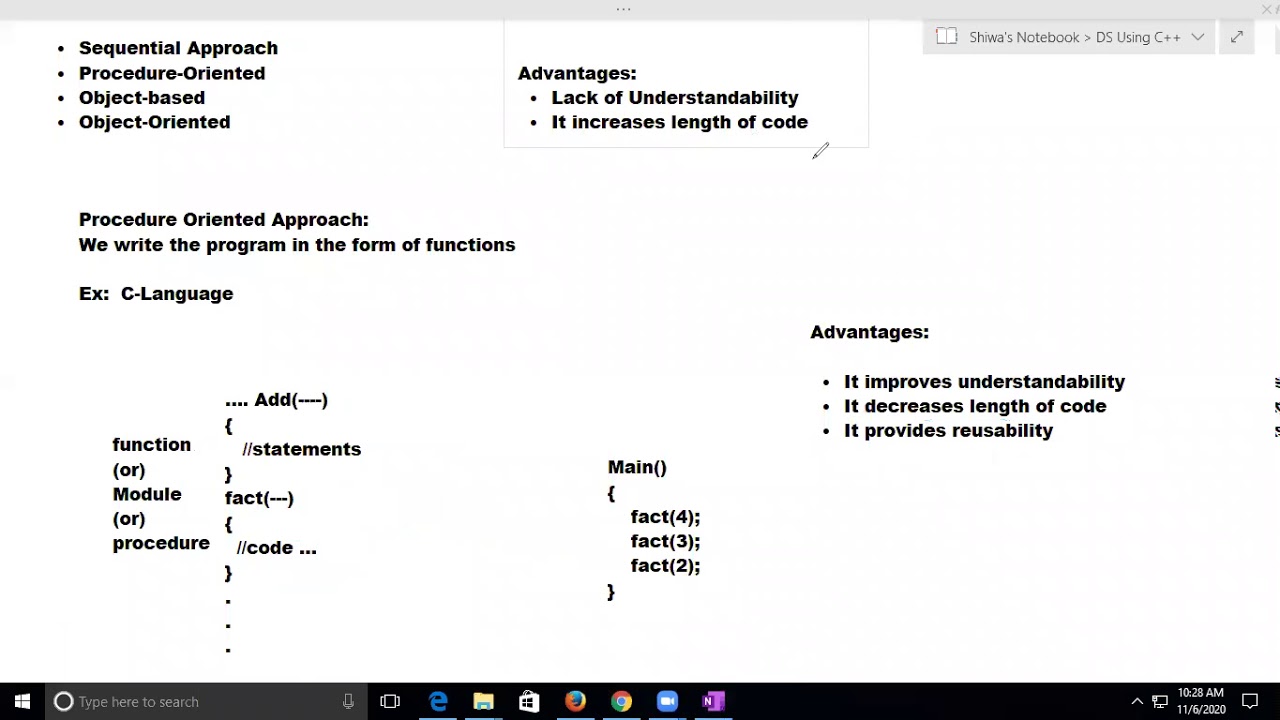The width and height of the screenshot is (1280, 720).
Task: Click the 'Object-Oriented' bullet text
Action: [154, 122]
